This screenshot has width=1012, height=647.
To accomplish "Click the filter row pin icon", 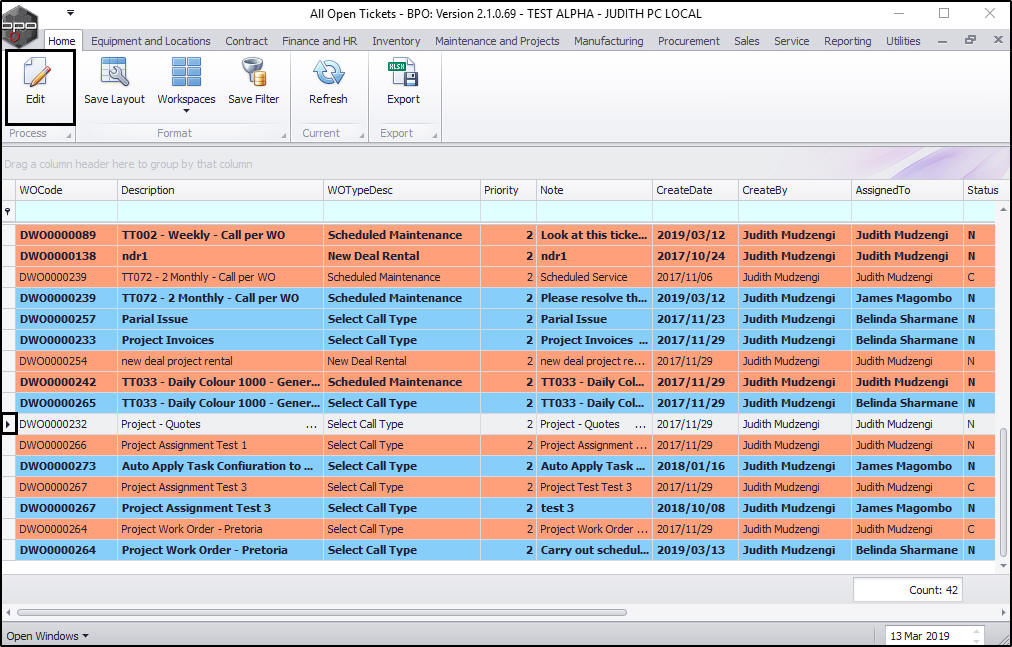I will (x=9, y=212).
